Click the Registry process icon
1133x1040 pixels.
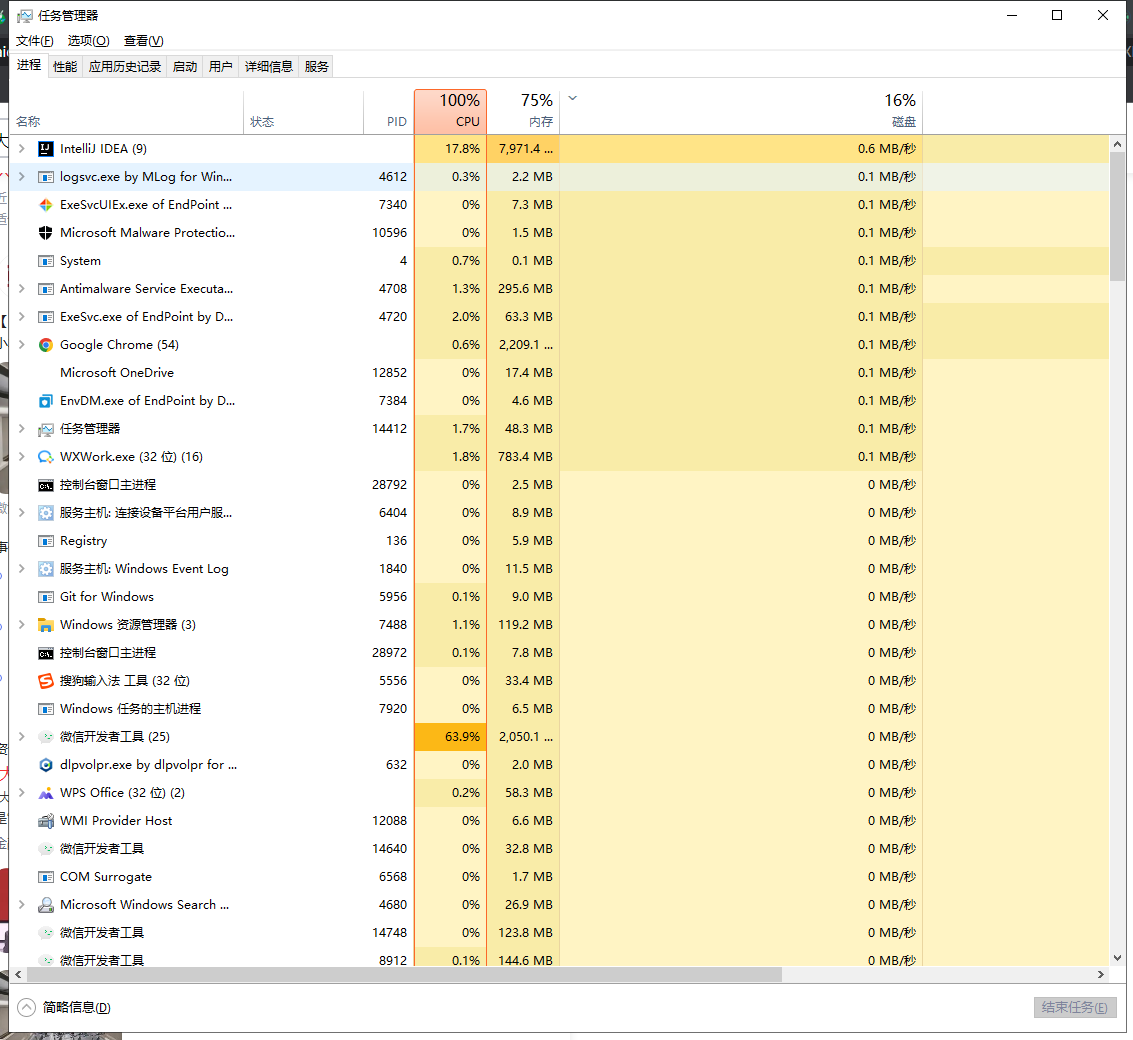point(46,541)
